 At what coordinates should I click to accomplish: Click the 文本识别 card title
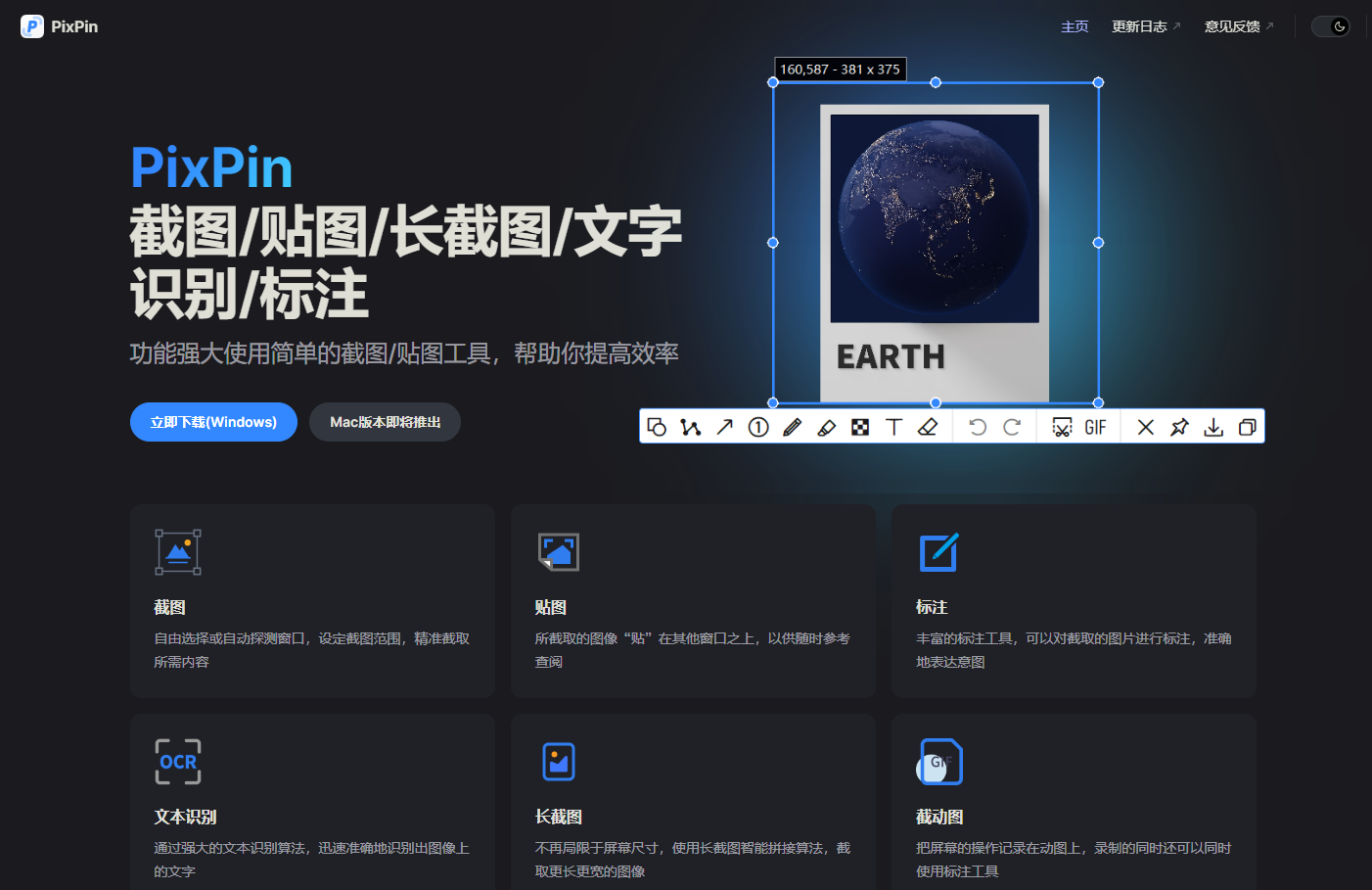(x=185, y=817)
